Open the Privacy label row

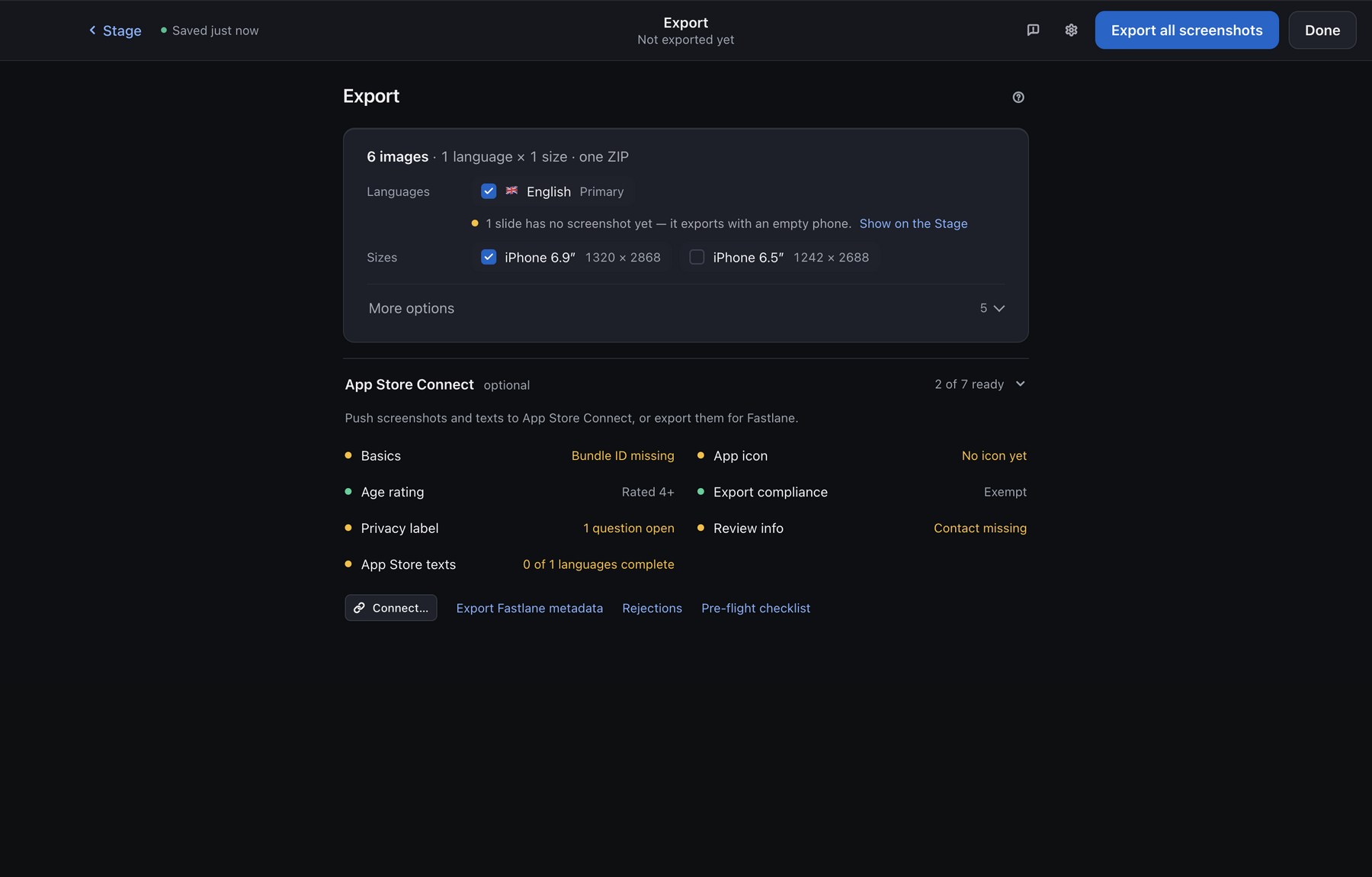tap(509, 528)
